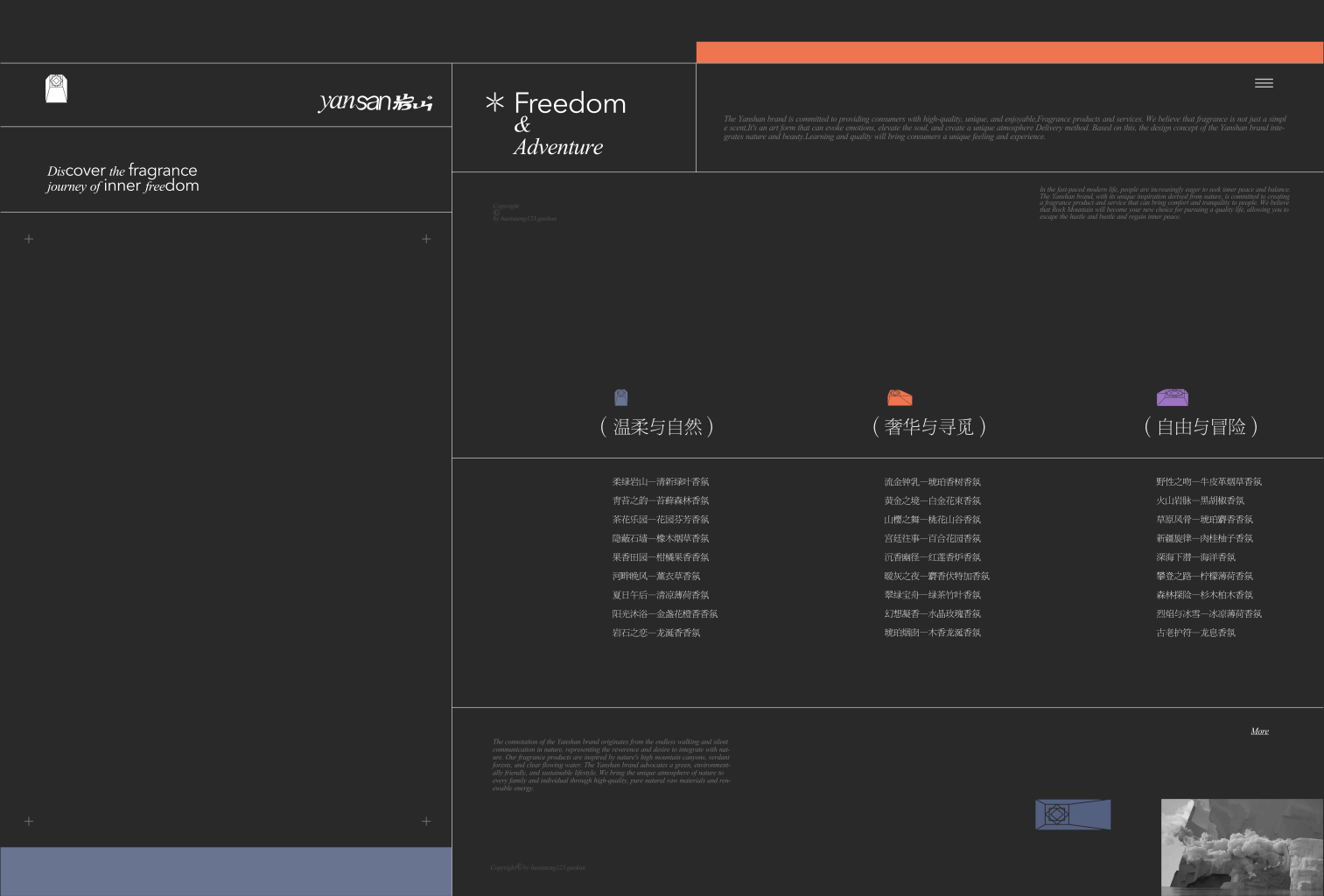Select 沉香幽径—红莲香炉香氛
Screen dimensions: 1324x896
tap(933, 557)
